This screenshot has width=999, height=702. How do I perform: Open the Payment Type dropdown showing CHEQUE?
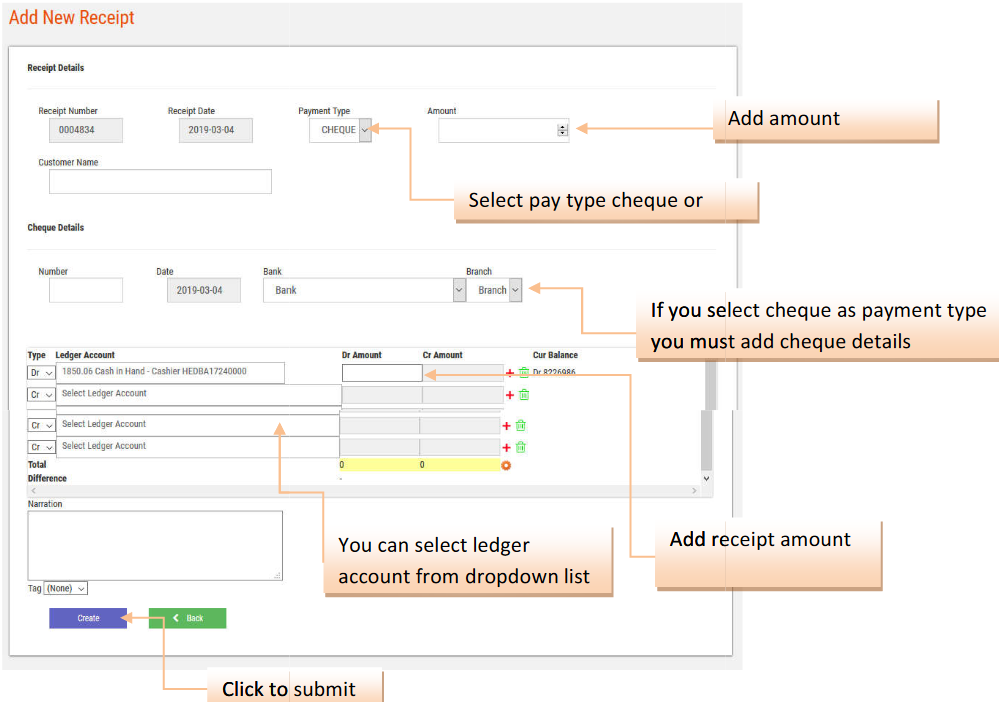[x=340, y=130]
